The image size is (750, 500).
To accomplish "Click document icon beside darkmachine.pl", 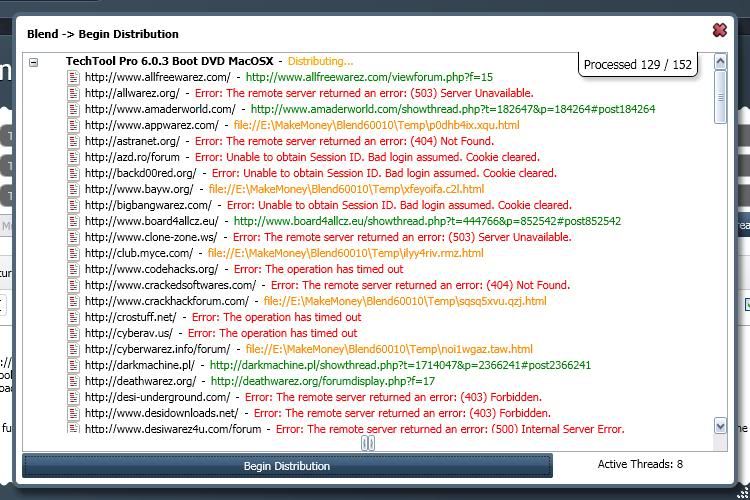I will tap(73, 365).
